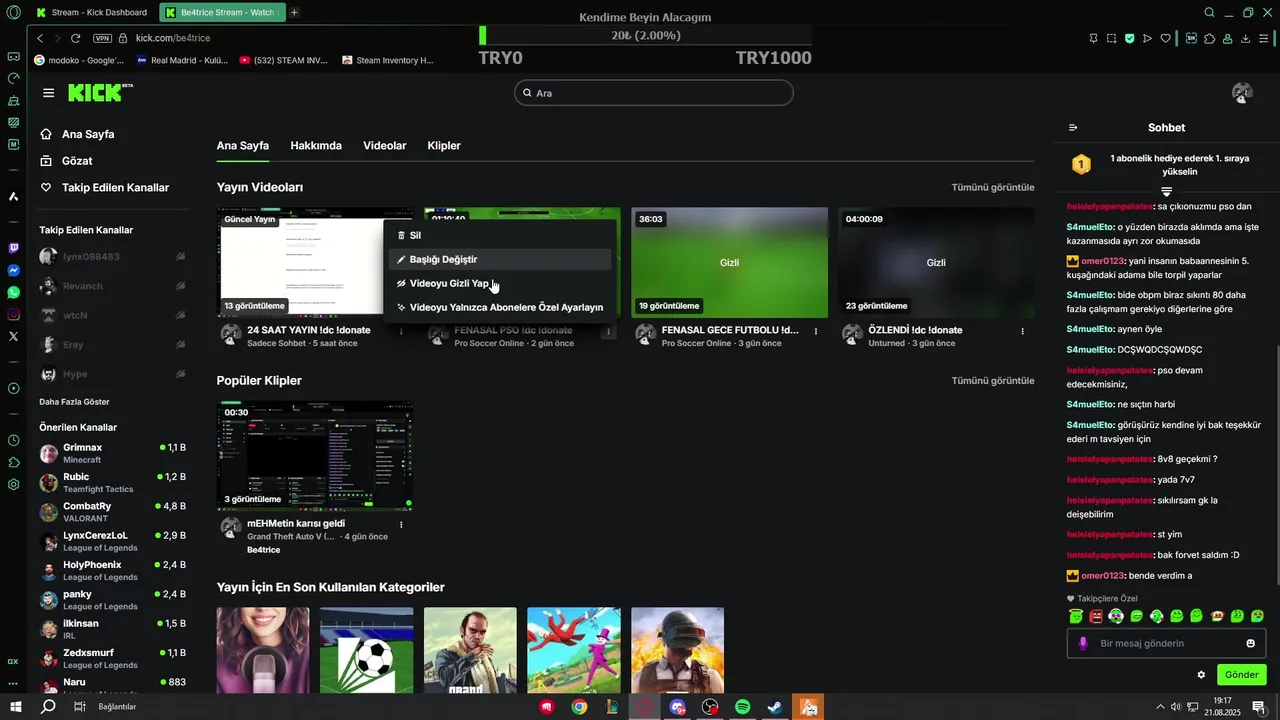1280x720 pixels.
Task: Click the Kick search field 'Ara'
Action: (x=654, y=93)
